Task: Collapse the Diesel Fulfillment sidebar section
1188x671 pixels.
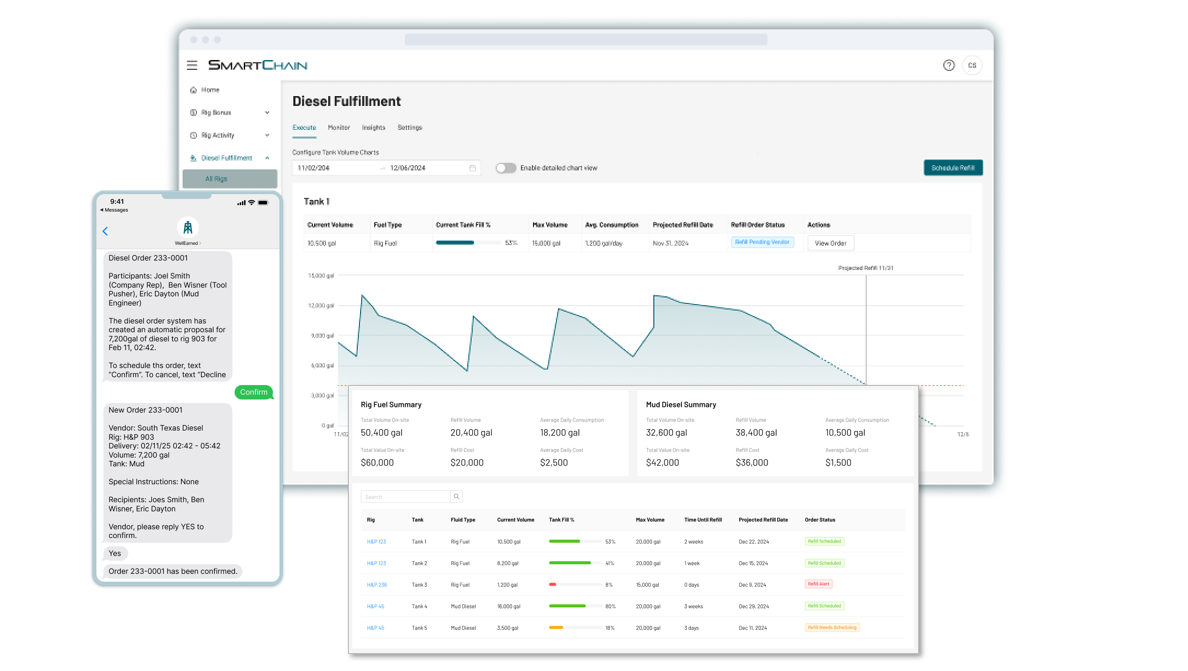Action: pyautogui.click(x=267, y=158)
